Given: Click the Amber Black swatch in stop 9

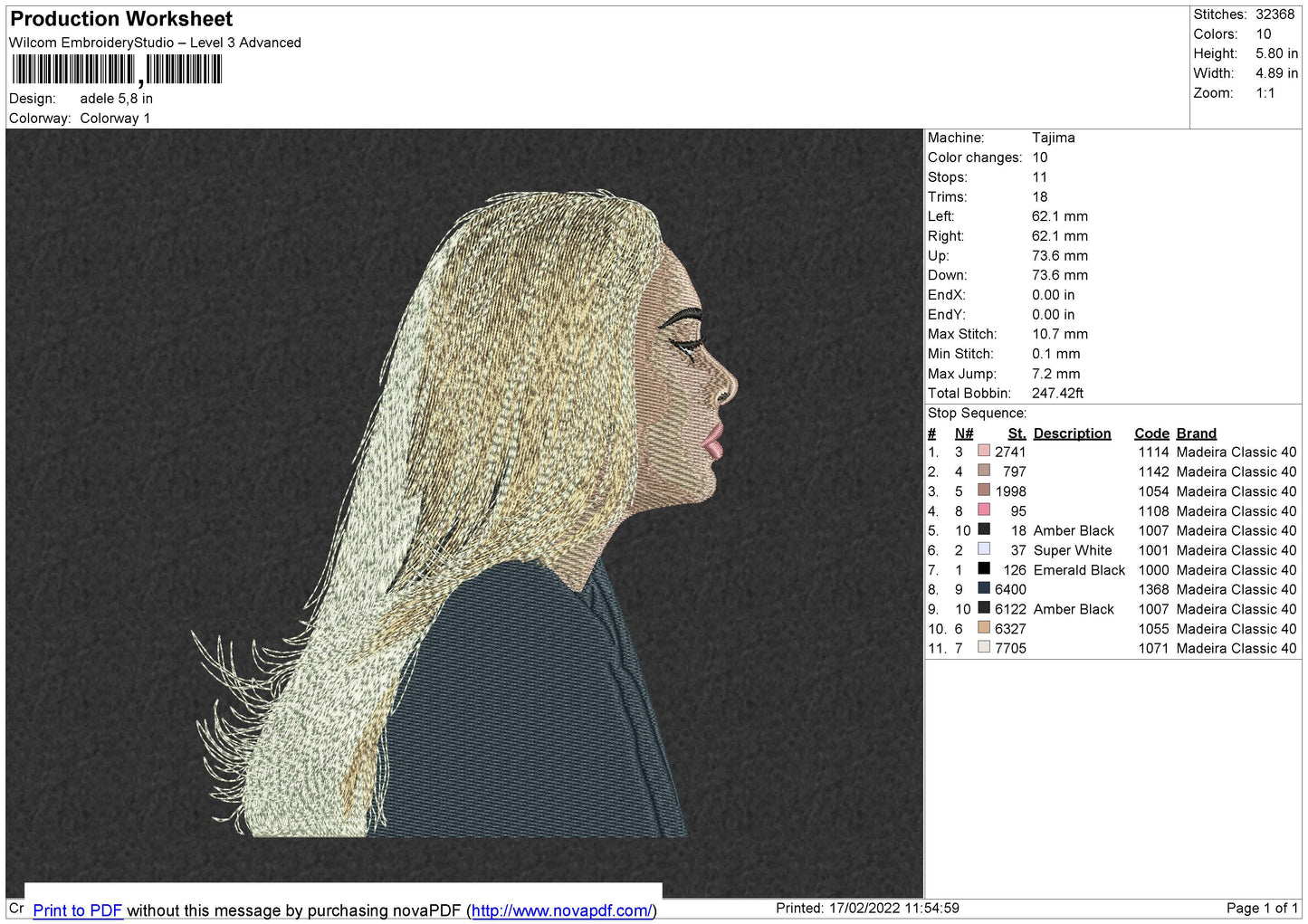Looking at the screenshot, I should pyautogui.click(x=984, y=608).
